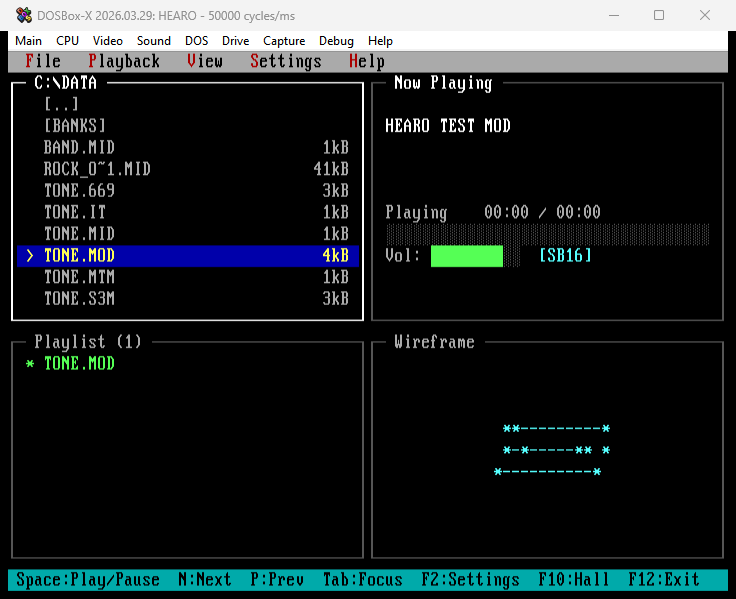Viewport: 736px width, 599px height.
Task: Click N:Next in status bar
Action: tap(205, 580)
